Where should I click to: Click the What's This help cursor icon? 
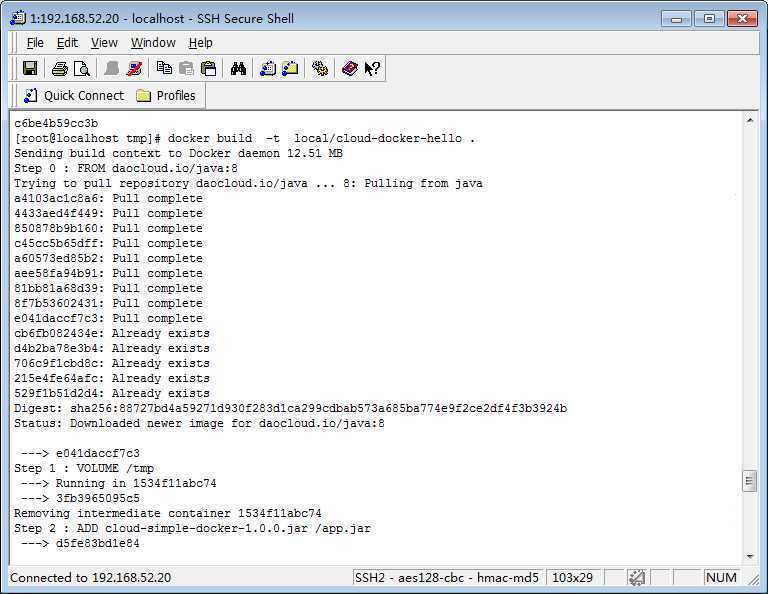(x=372, y=69)
